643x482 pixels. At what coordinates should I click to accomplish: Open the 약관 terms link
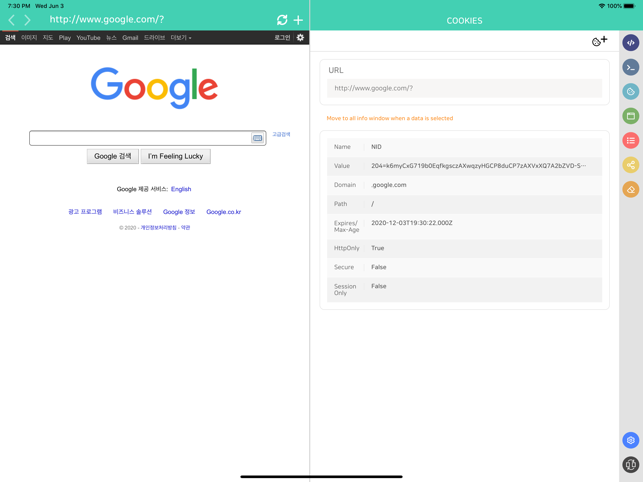tap(185, 228)
